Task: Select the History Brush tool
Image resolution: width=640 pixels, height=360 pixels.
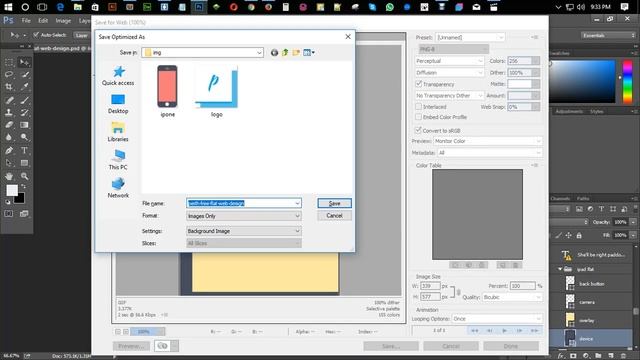Action: coord(24,112)
